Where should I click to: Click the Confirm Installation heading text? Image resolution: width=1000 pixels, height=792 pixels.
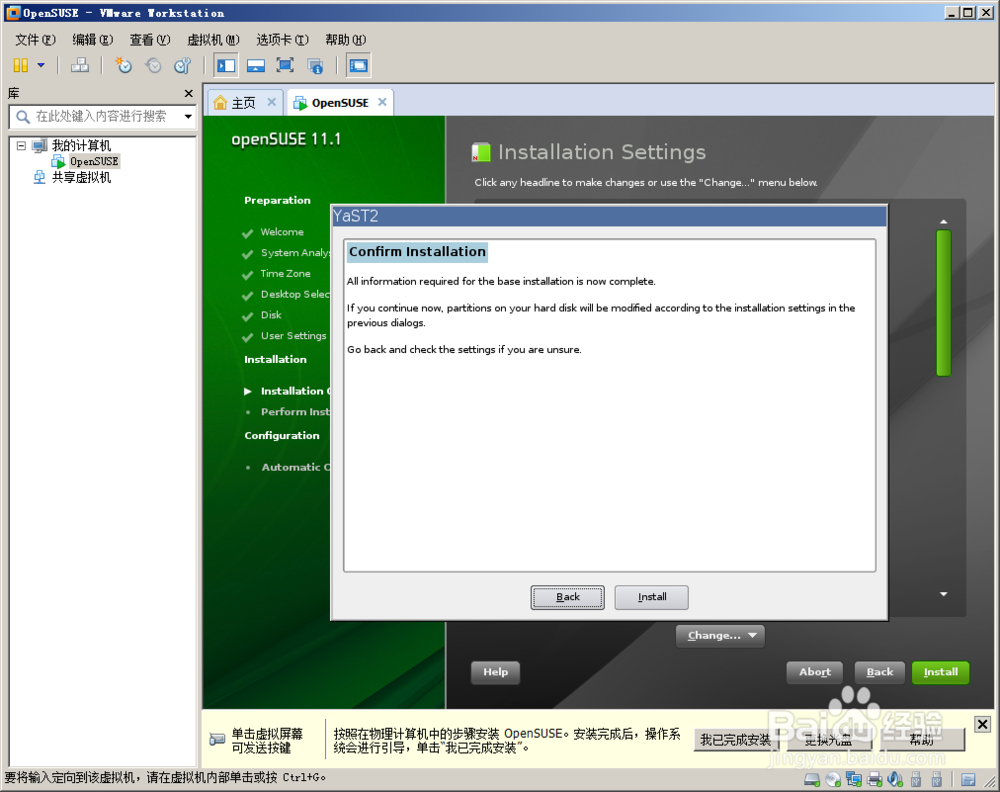pos(417,252)
